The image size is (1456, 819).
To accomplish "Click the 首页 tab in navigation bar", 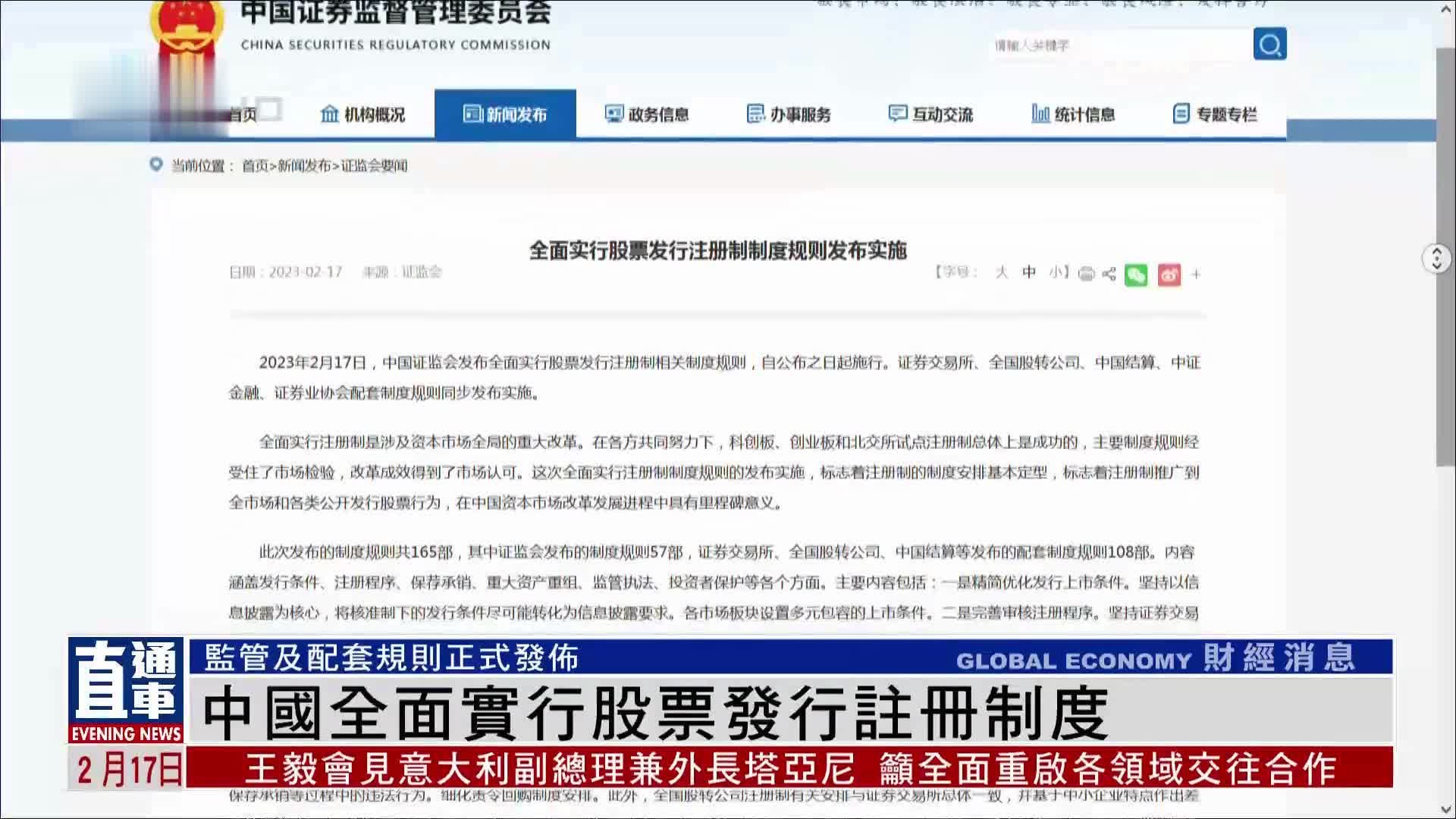I will [243, 115].
